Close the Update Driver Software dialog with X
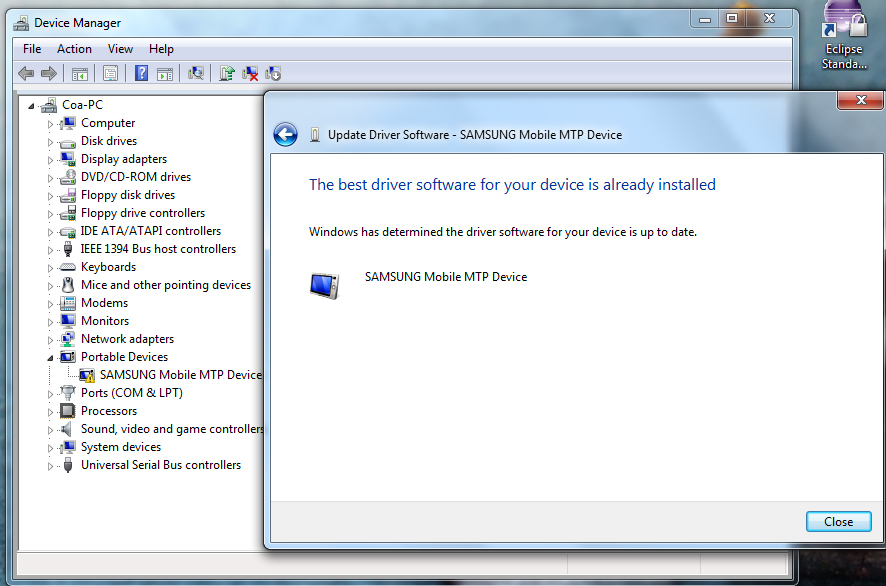The width and height of the screenshot is (886, 586). [861, 100]
